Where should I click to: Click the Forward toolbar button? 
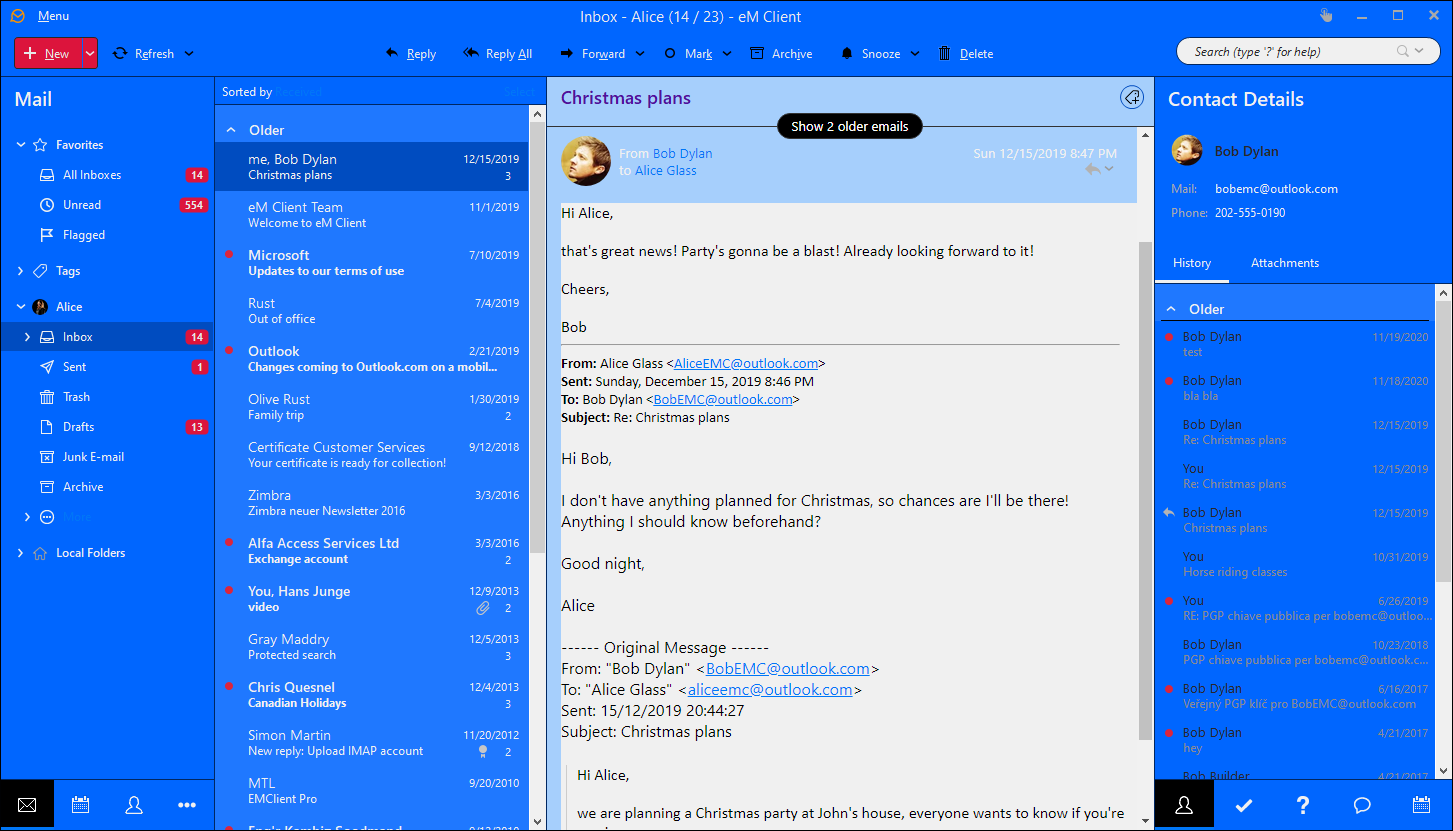click(x=592, y=54)
